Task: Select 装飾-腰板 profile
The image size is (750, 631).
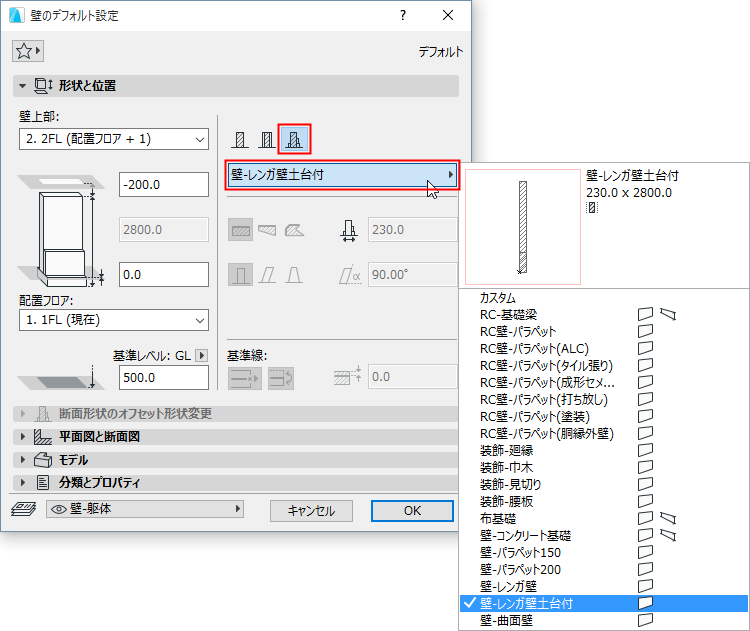Action: [x=604, y=501]
